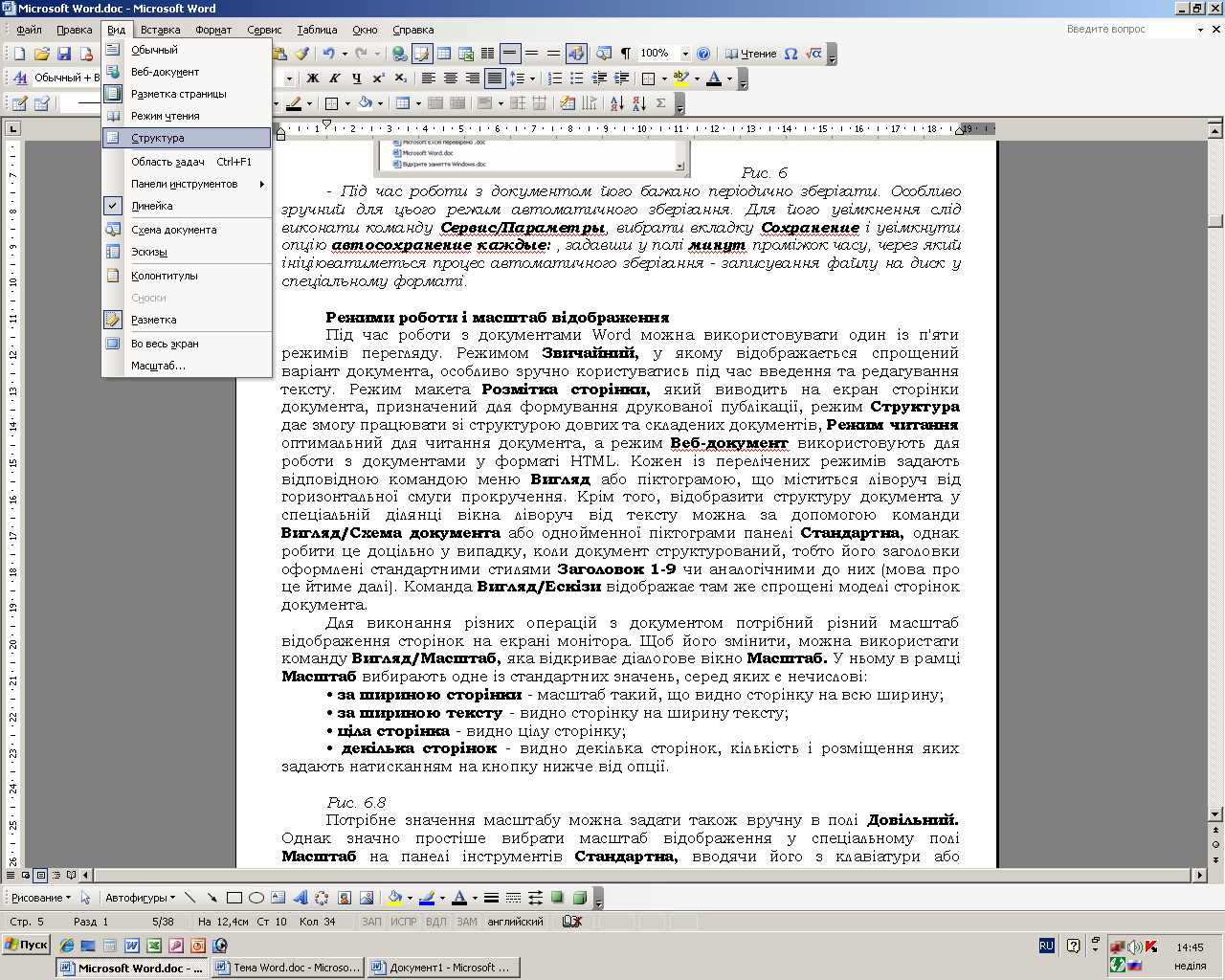Insert a symbol with the Omega icon
Viewport: 1225px width, 980px height.
click(791, 54)
